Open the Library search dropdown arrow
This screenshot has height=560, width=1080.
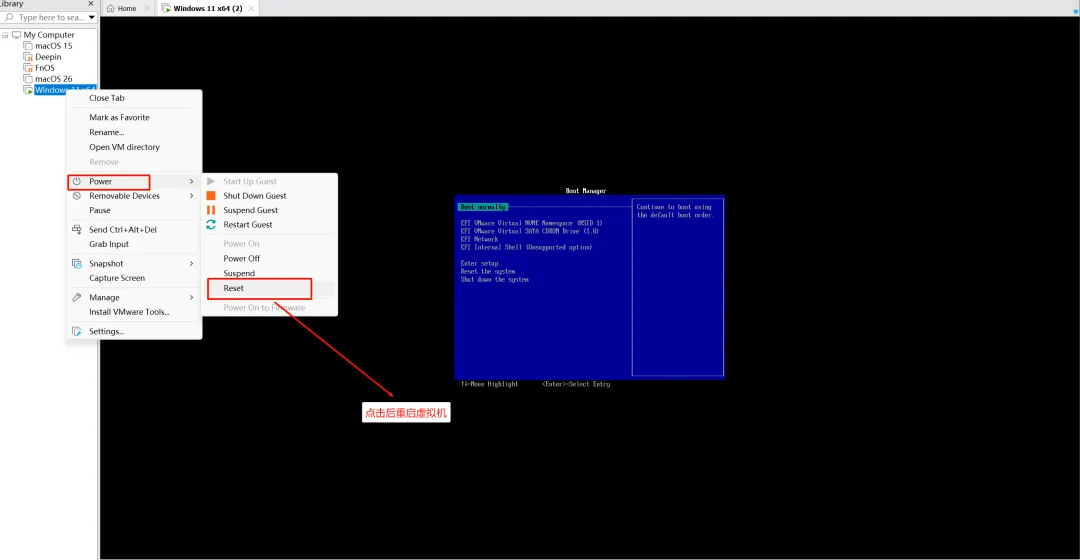(x=91, y=17)
